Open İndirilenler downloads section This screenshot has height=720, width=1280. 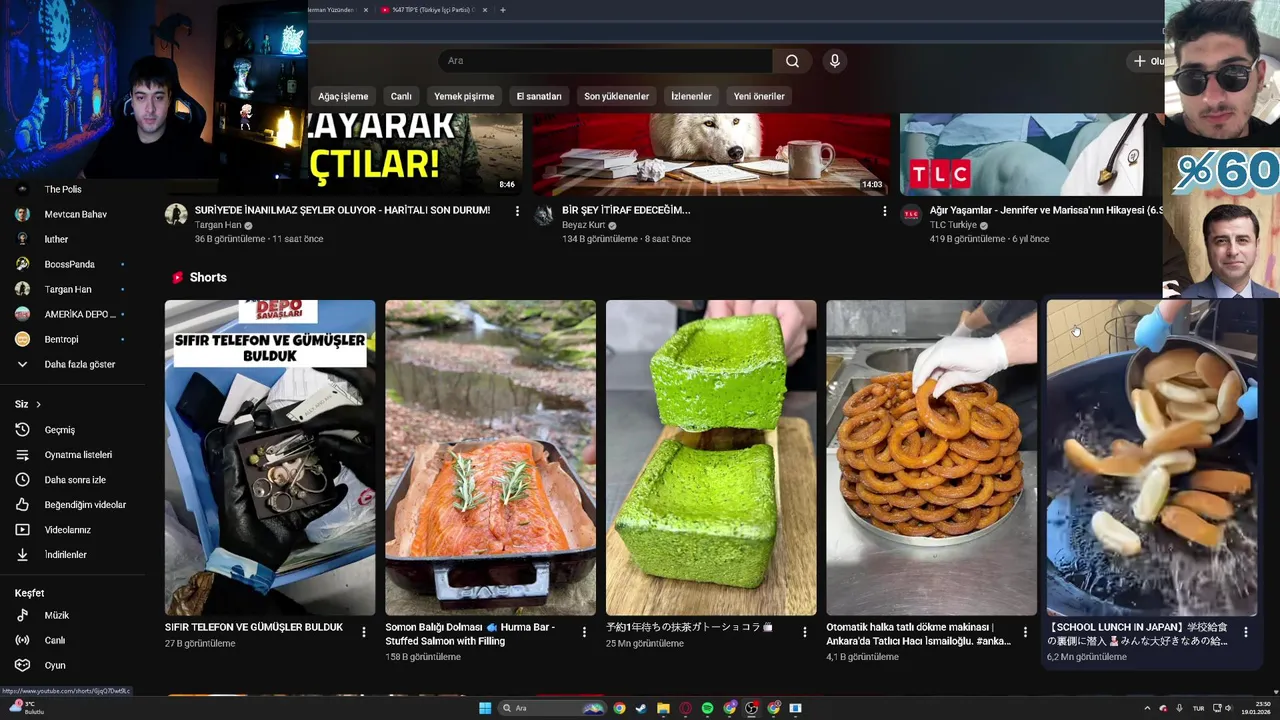pos(65,555)
